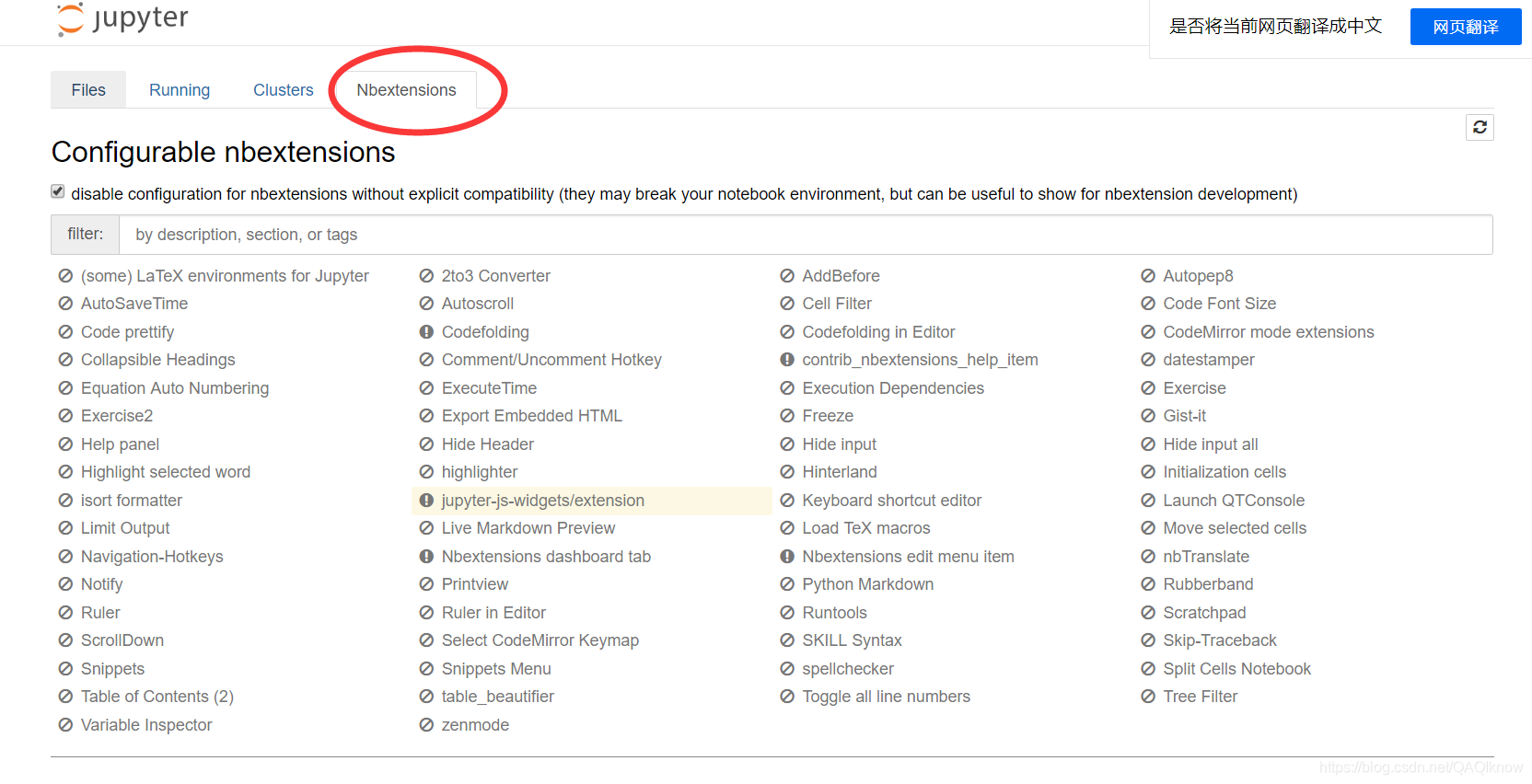This screenshot has width=1532, height=784.
Task: Select the Codefolding in Editor extension
Action: tap(878, 332)
